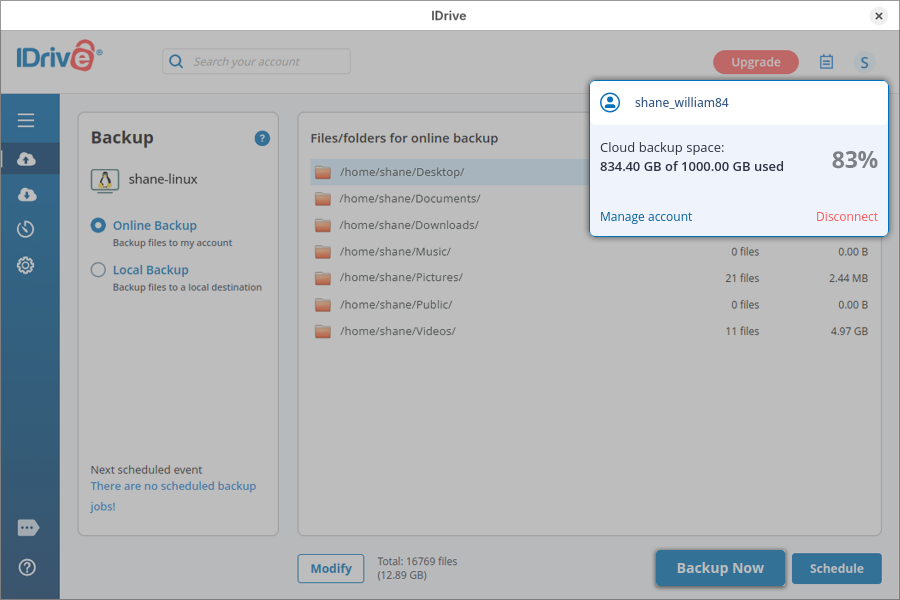Click the Desktop folder icon
Viewport: 900px width, 600px height.
click(x=323, y=172)
